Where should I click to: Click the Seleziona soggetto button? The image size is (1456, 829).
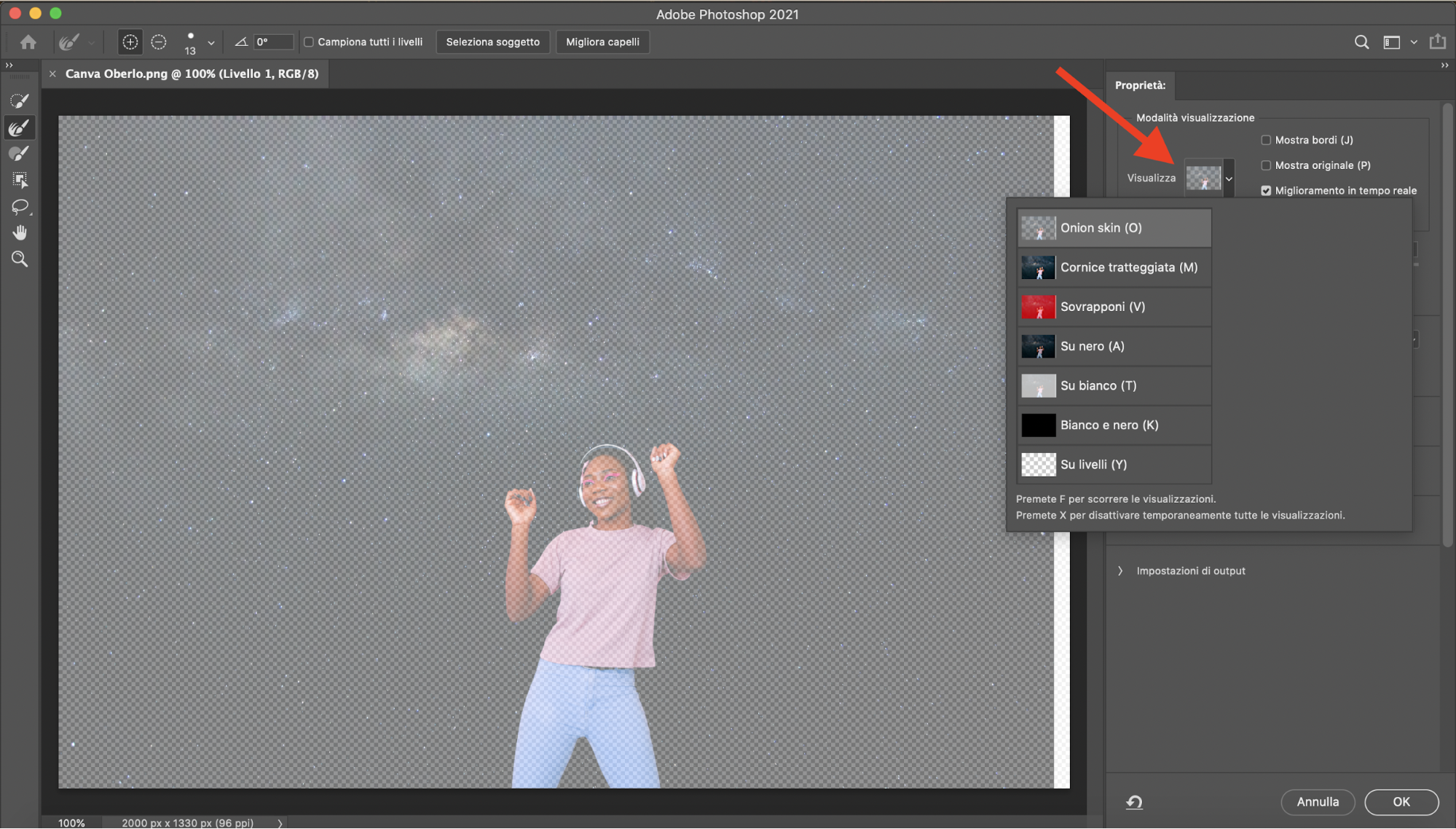tap(492, 42)
